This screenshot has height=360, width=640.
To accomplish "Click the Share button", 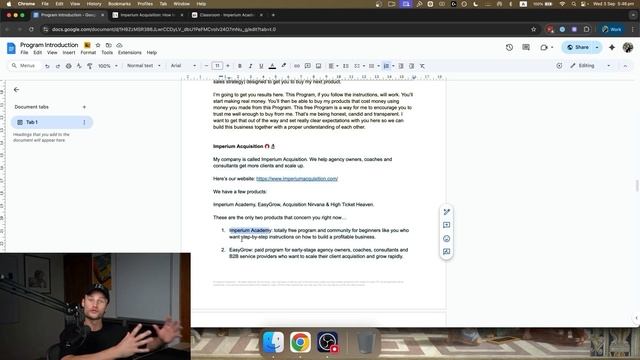I will point(578,47).
